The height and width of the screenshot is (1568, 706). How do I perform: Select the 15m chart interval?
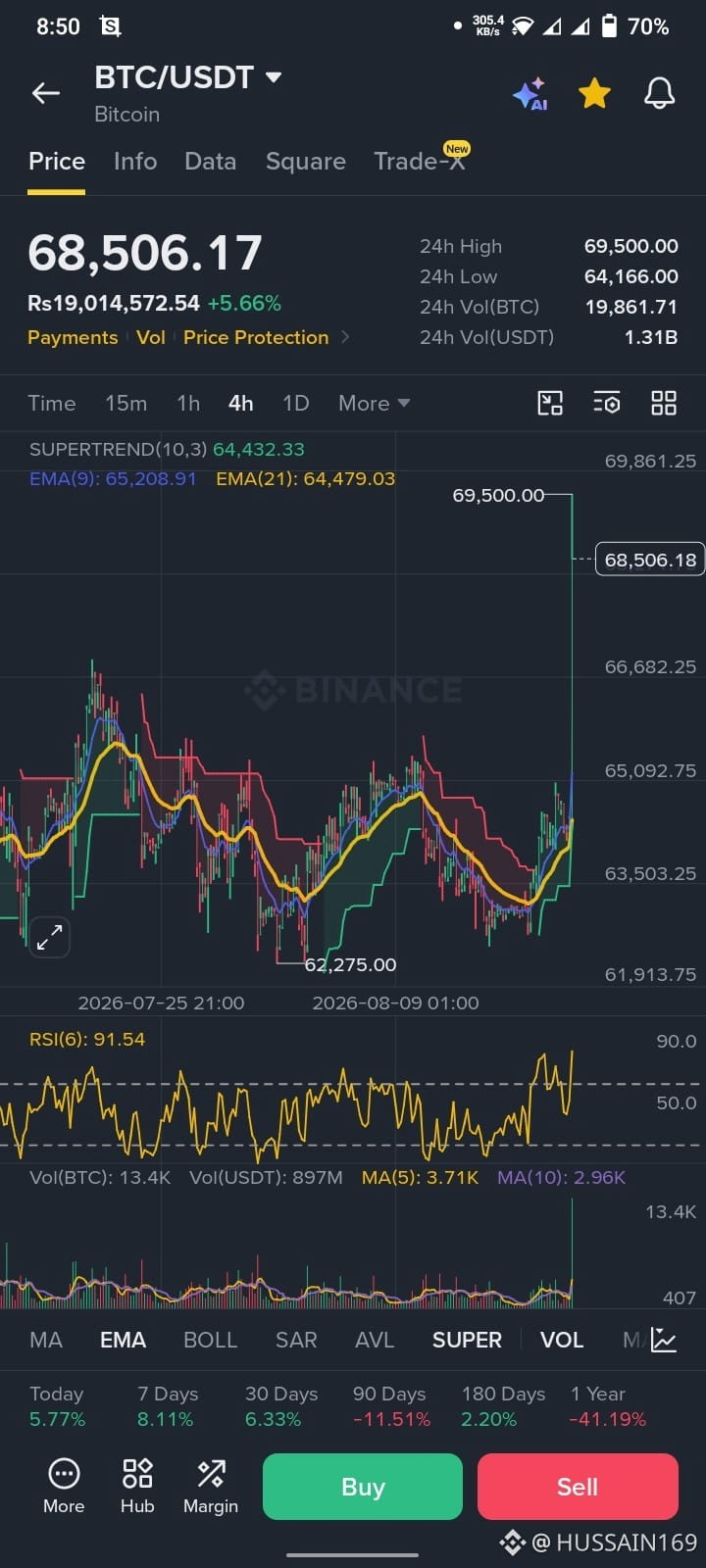(126, 403)
